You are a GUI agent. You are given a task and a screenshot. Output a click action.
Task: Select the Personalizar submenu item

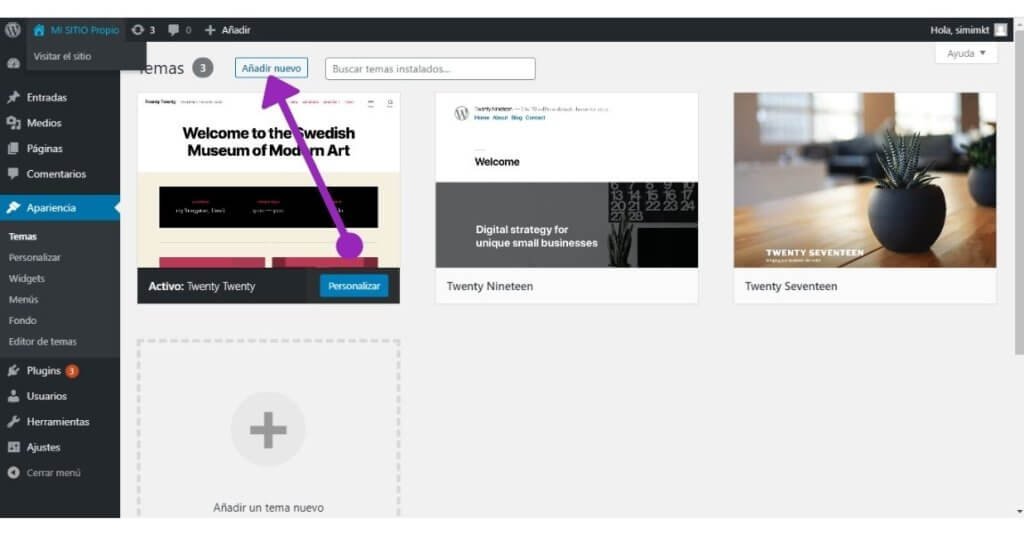point(35,257)
